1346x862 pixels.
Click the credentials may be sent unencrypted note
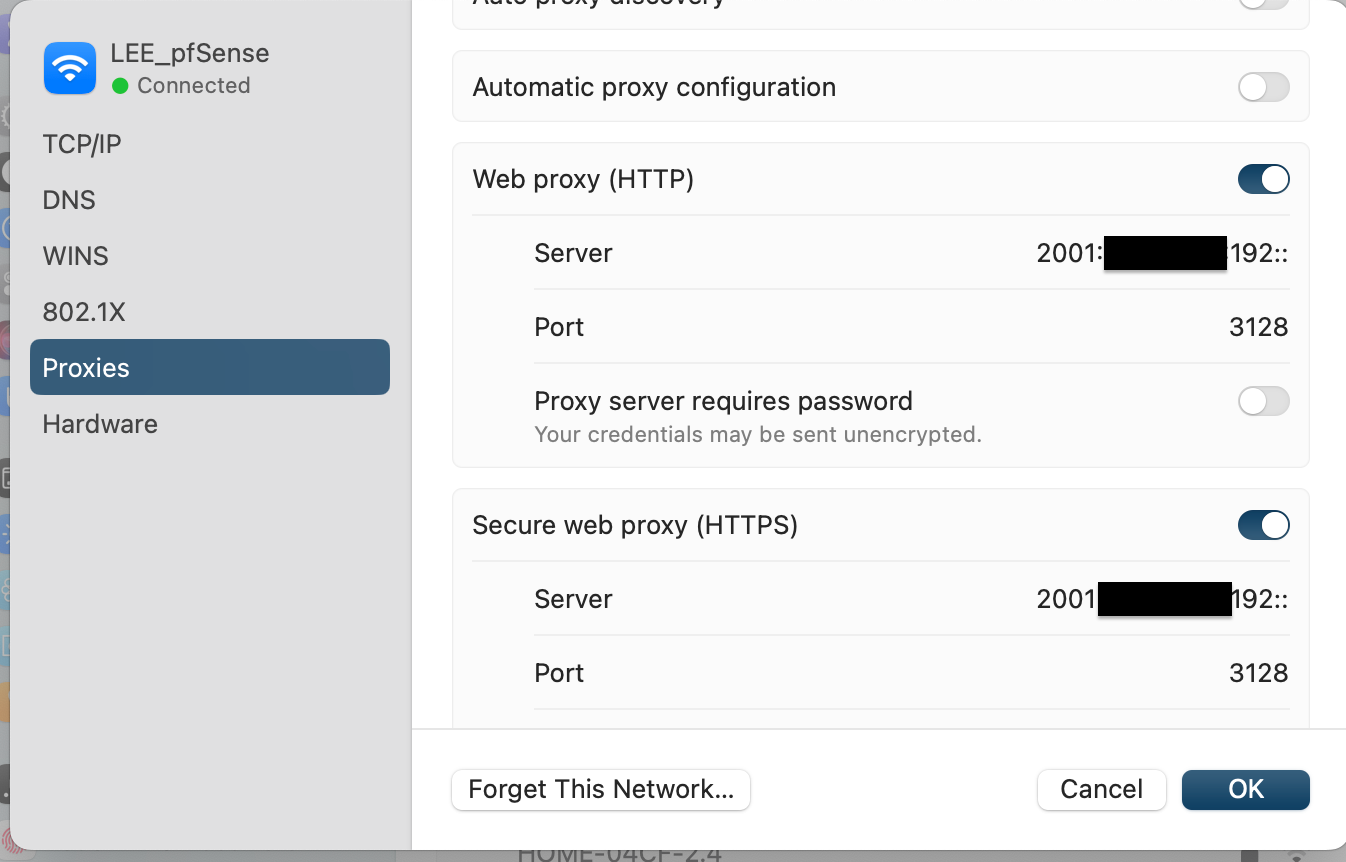click(758, 435)
